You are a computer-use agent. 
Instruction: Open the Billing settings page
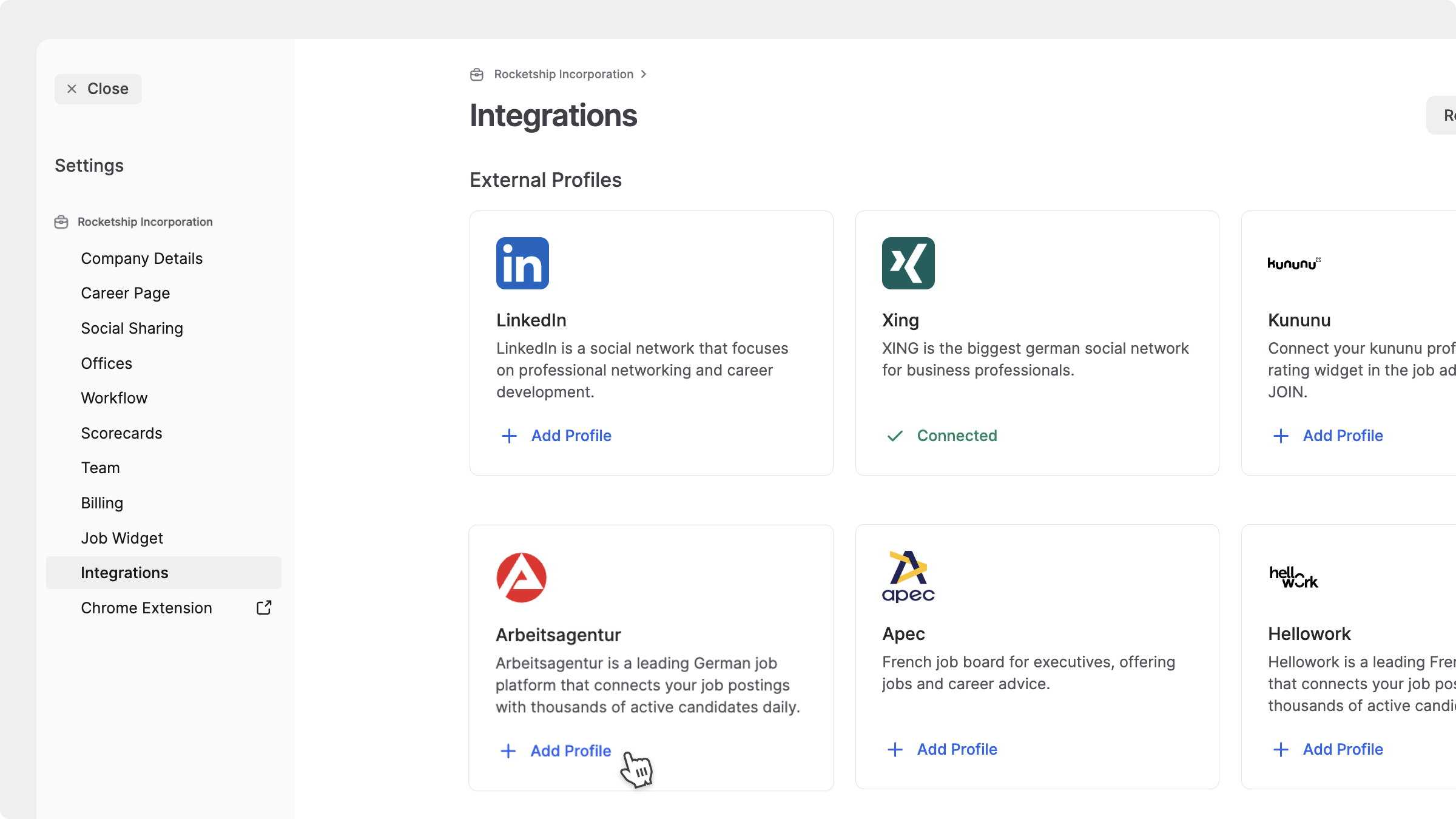pyautogui.click(x=102, y=503)
